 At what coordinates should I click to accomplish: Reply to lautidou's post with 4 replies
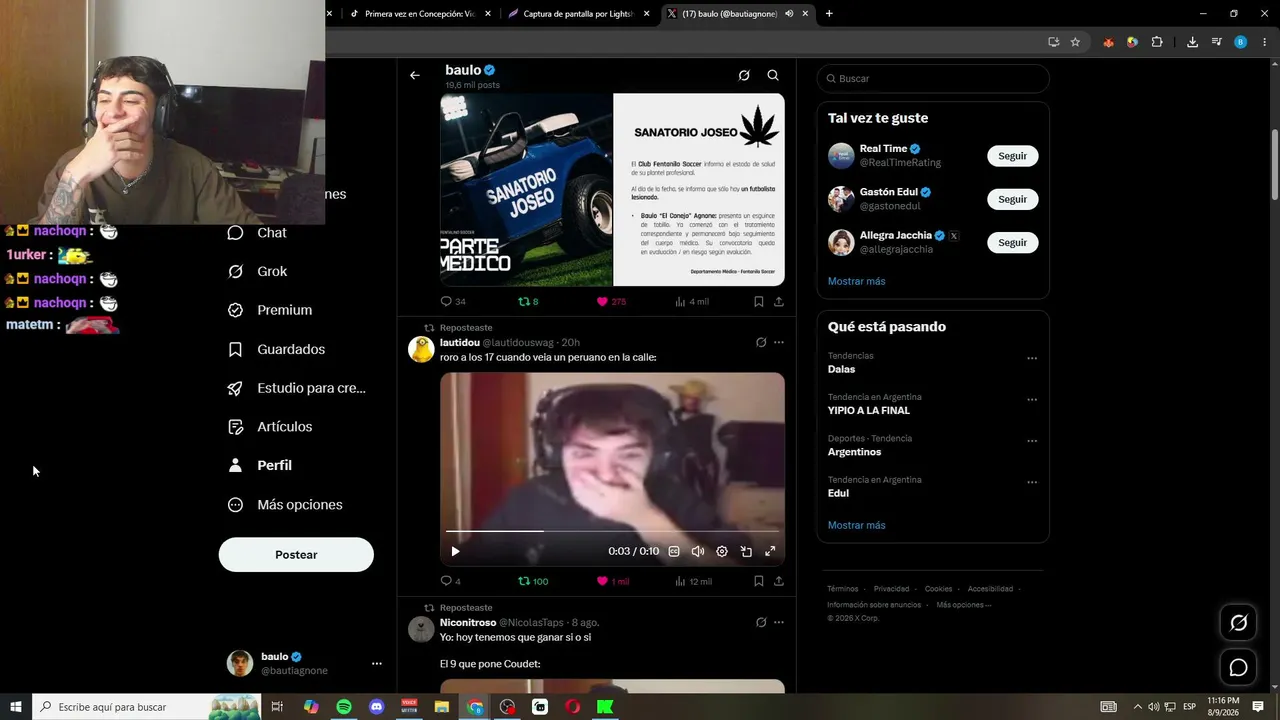click(451, 581)
